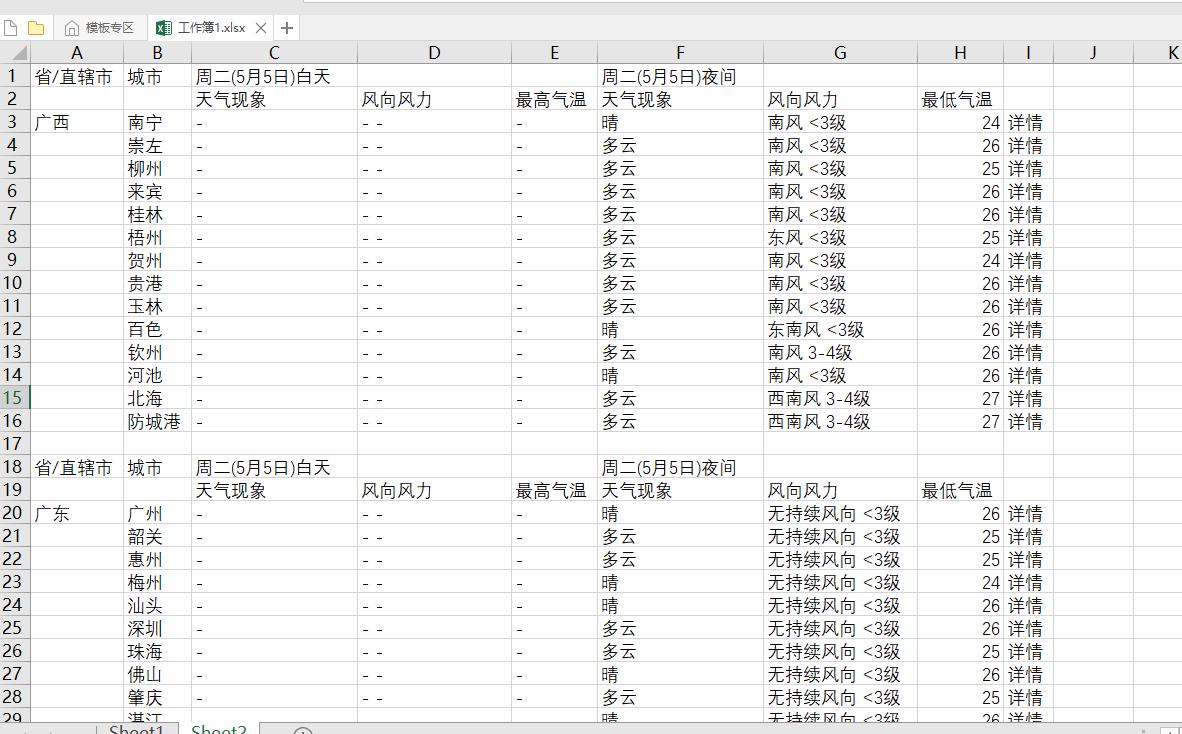The height and width of the screenshot is (734, 1182).
Task: Switch to the Sheet1 tab
Action: click(x=135, y=729)
